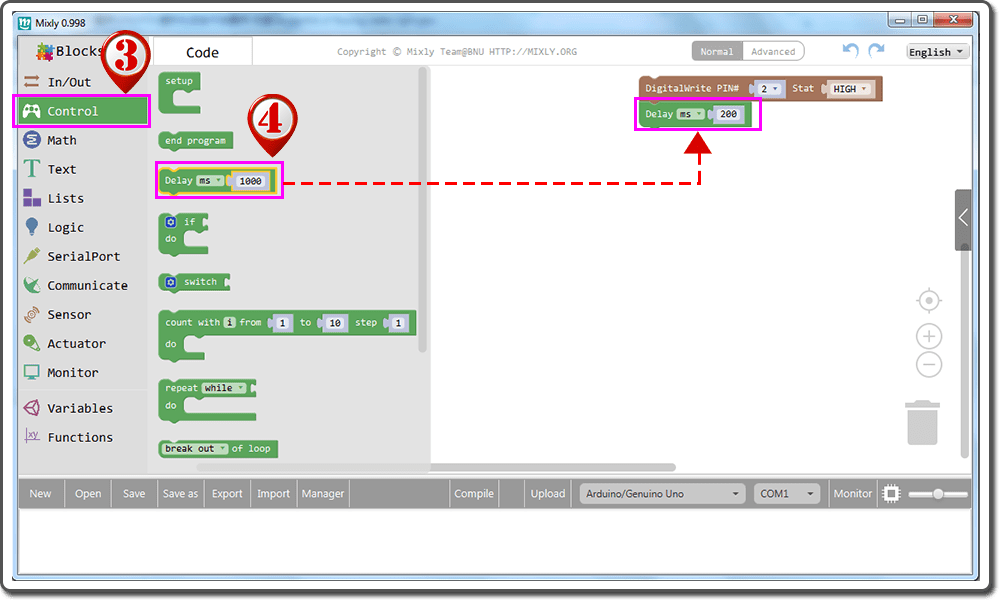Open the Arduino/Genuino Uno board dropdown

click(x=662, y=494)
